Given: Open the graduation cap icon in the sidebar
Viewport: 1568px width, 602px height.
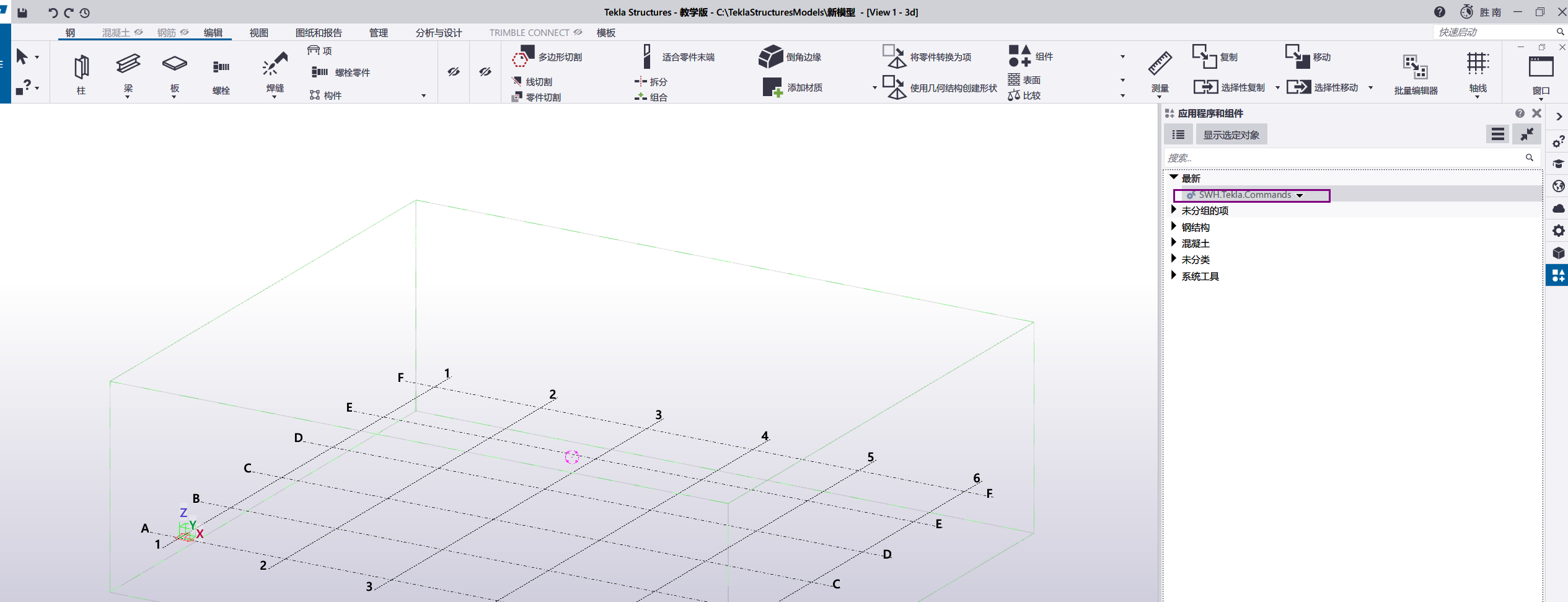Looking at the screenshot, I should click(1558, 164).
